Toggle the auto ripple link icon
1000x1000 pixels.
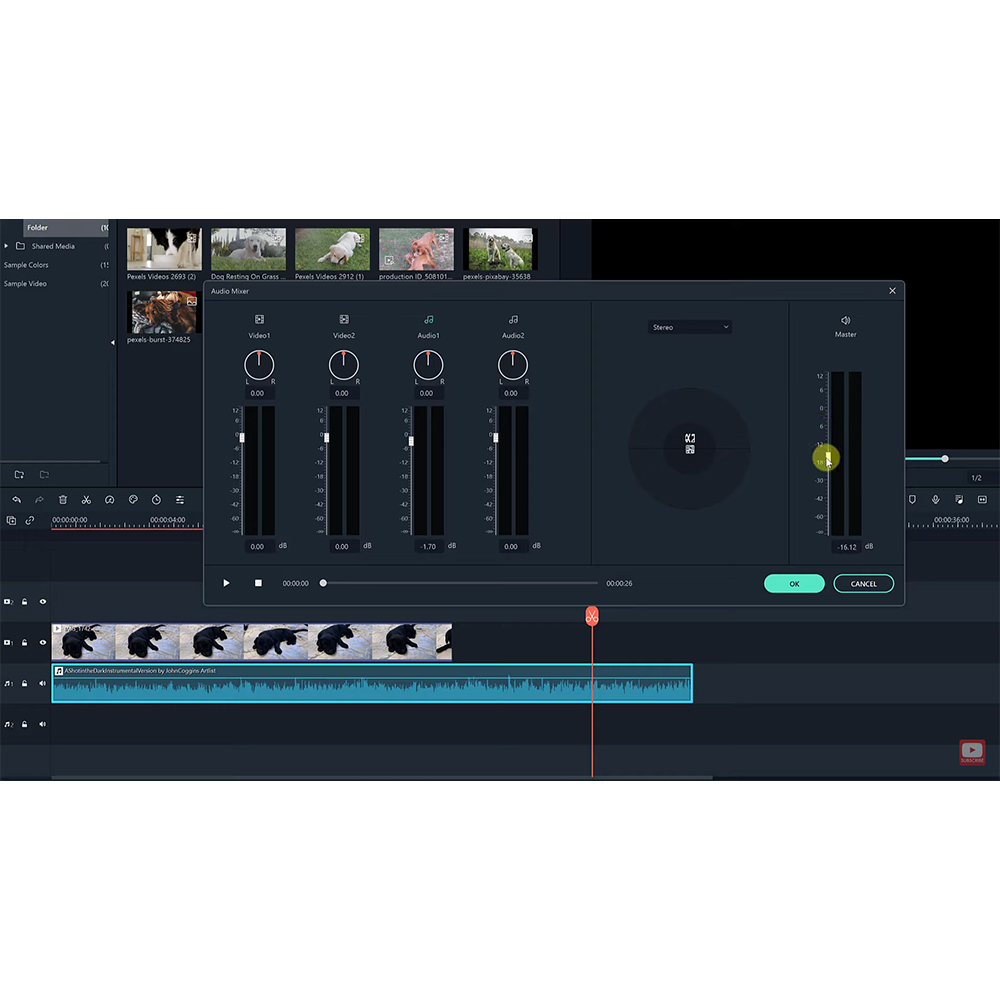30,520
